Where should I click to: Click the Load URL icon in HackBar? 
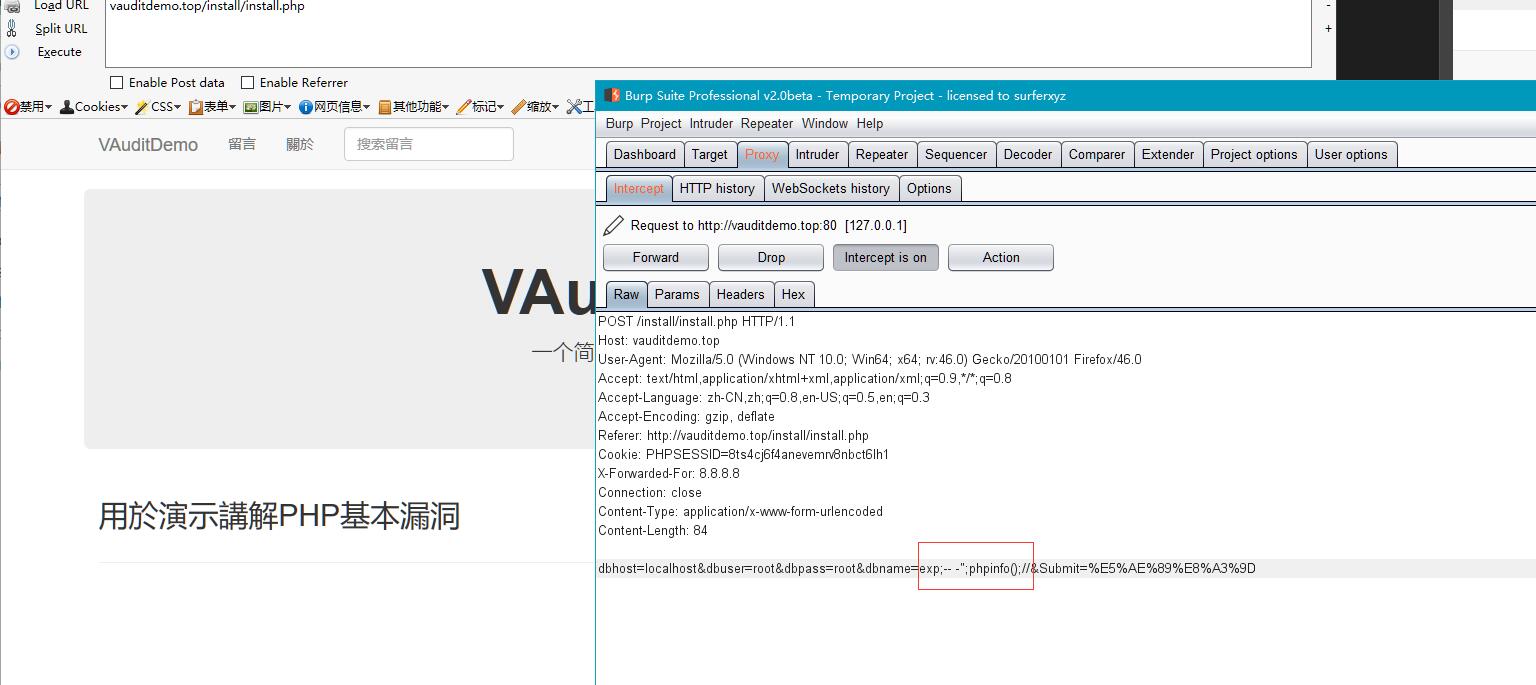click(x=12, y=6)
